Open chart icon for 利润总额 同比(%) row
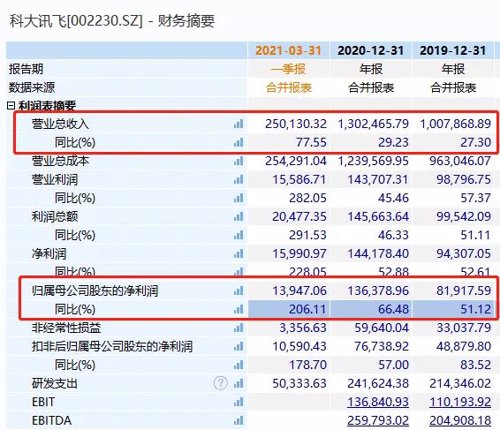The width and height of the screenshot is (500, 430). tap(238, 235)
